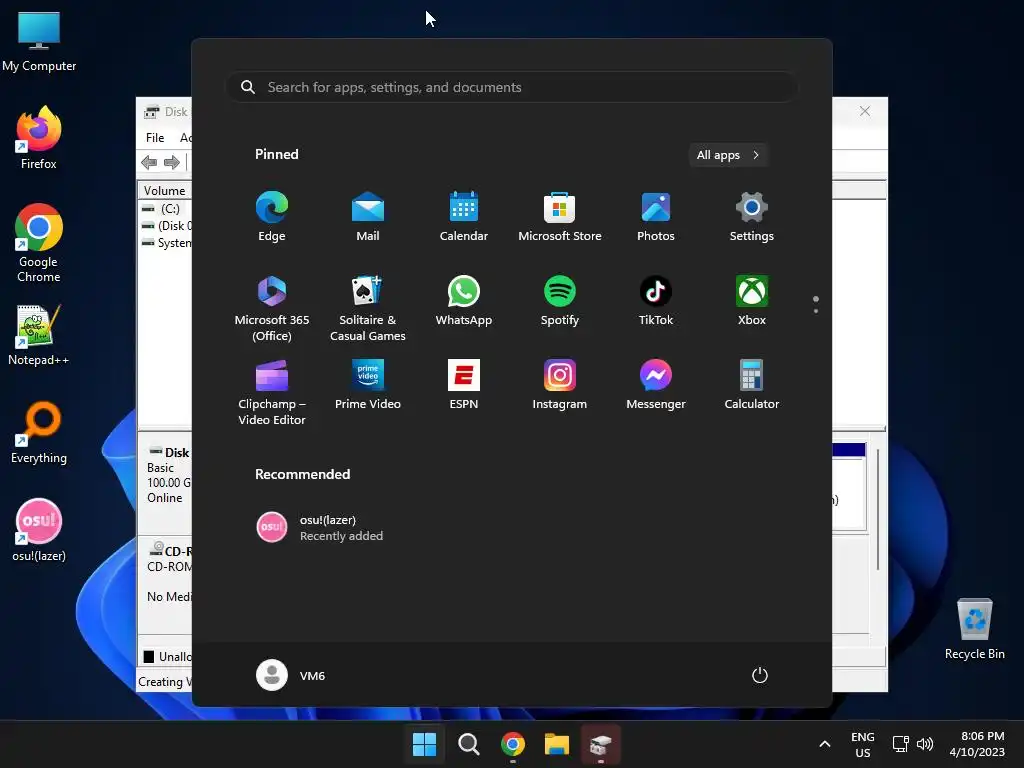Go to next pinned apps page dot
This screenshot has width=1024, height=768.
[816, 311]
